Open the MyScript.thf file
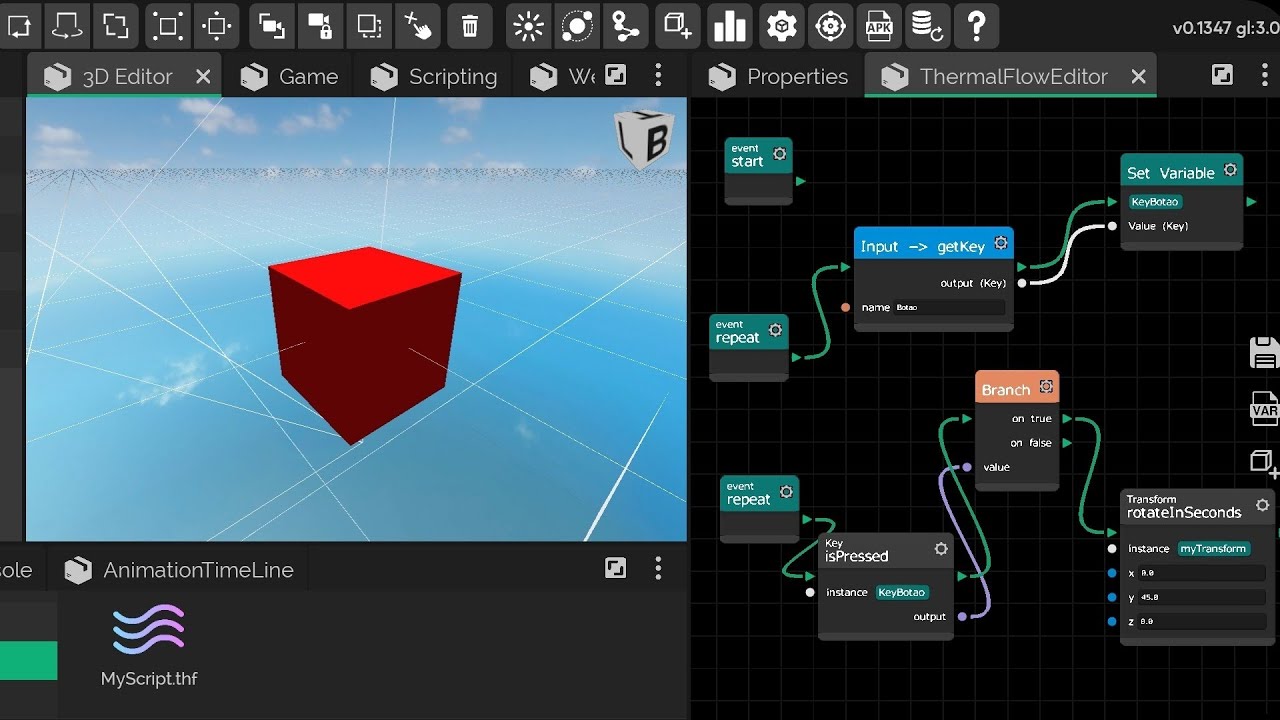Viewport: 1280px width, 720px height. [149, 646]
